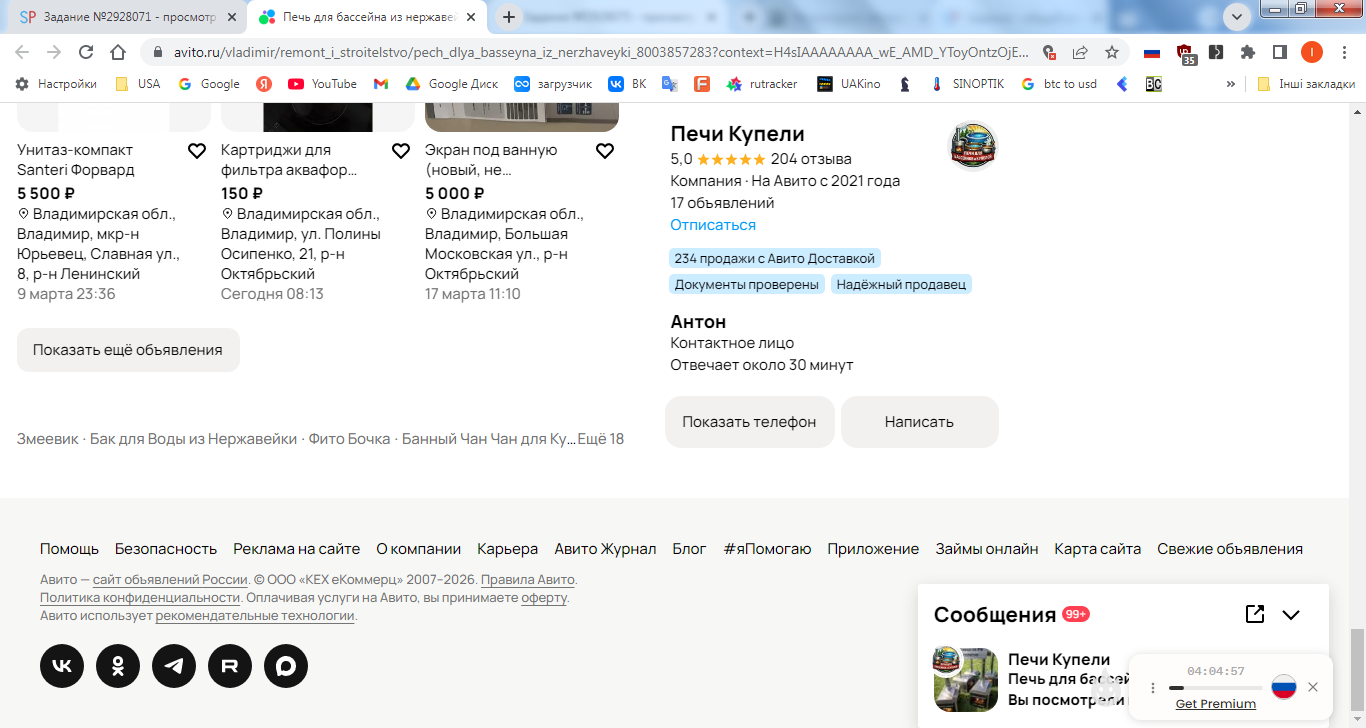Open Свежие объявления footer link
1366x728 pixels.
click(1230, 549)
